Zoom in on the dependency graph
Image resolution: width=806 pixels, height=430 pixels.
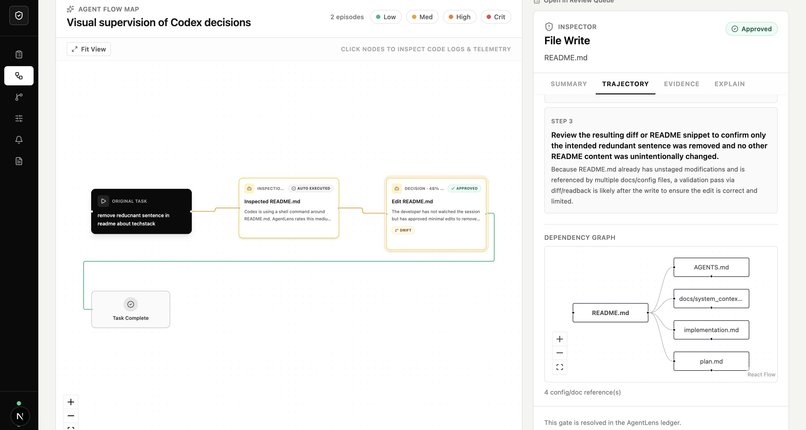560,339
